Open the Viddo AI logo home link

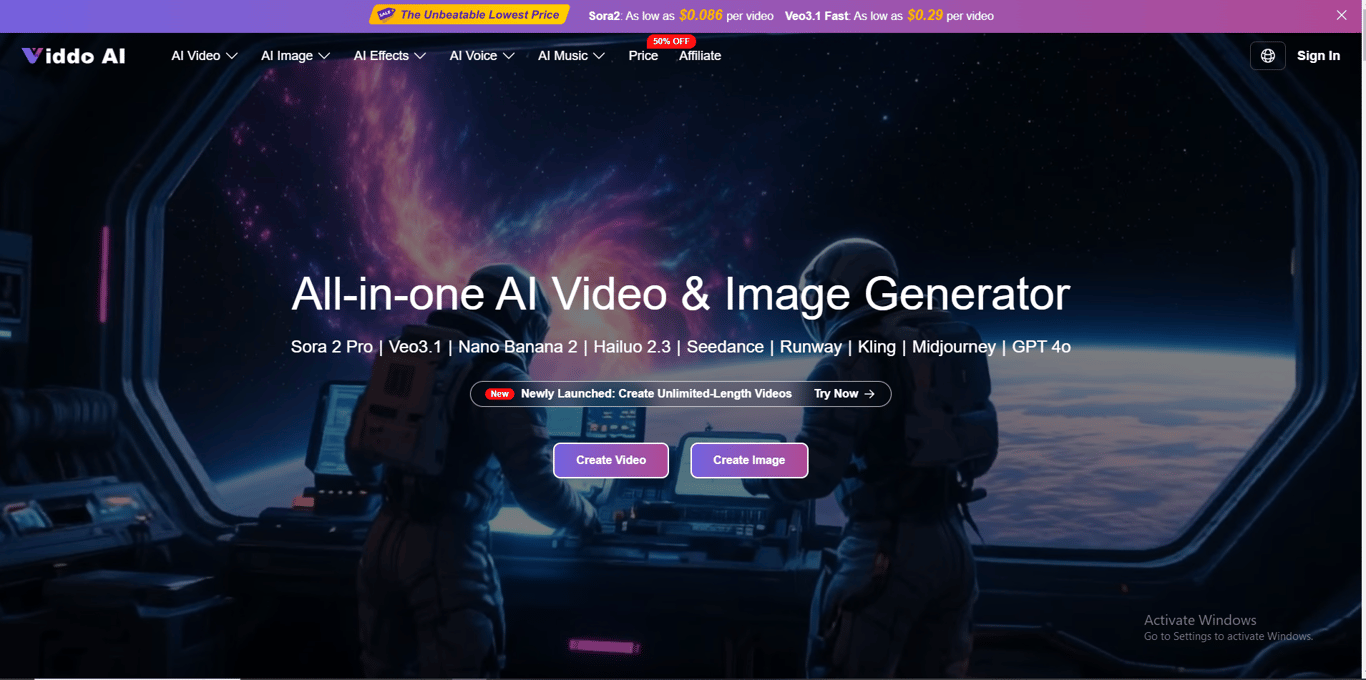pos(74,56)
